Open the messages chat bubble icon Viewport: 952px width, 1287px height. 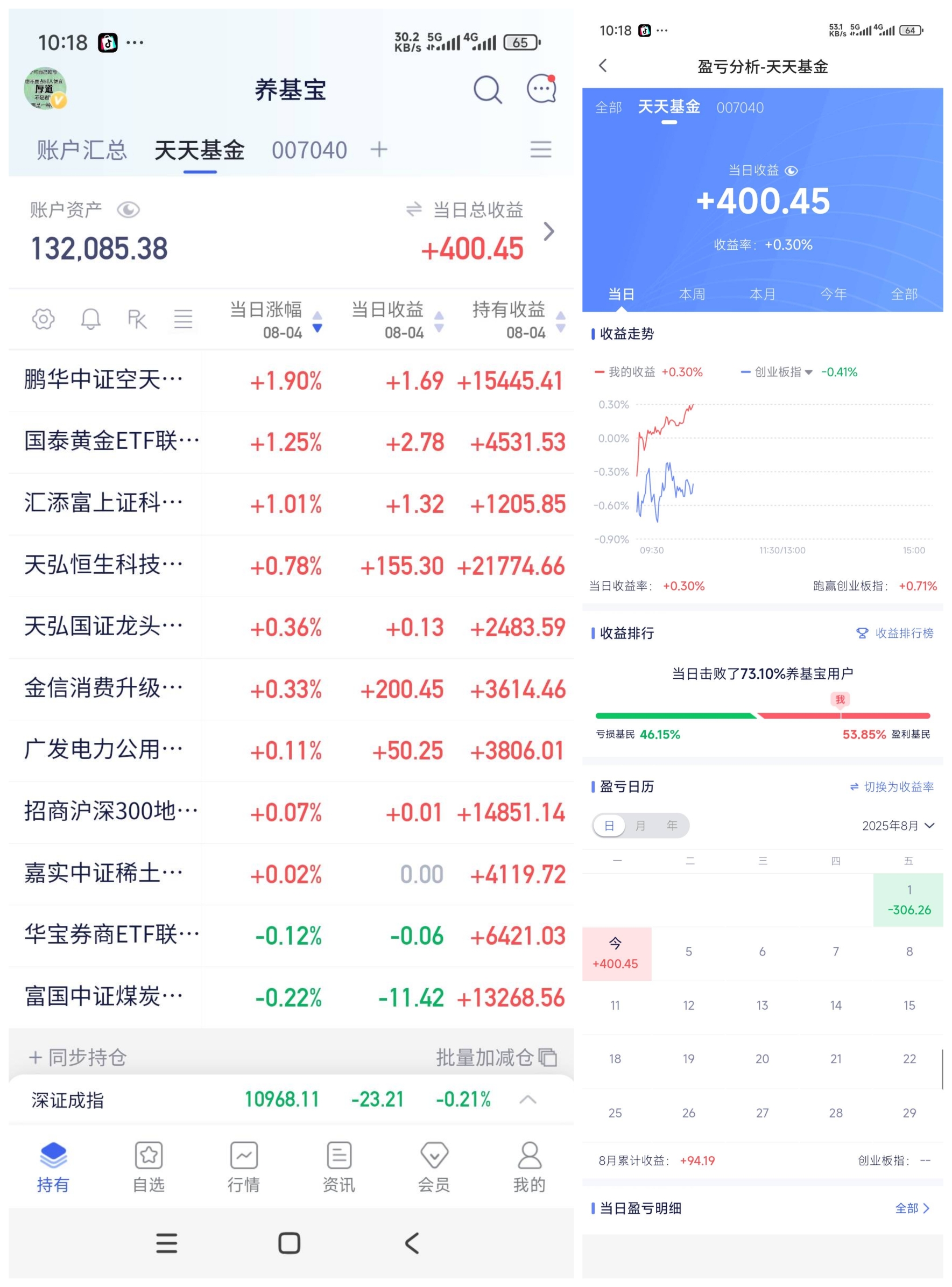click(542, 89)
